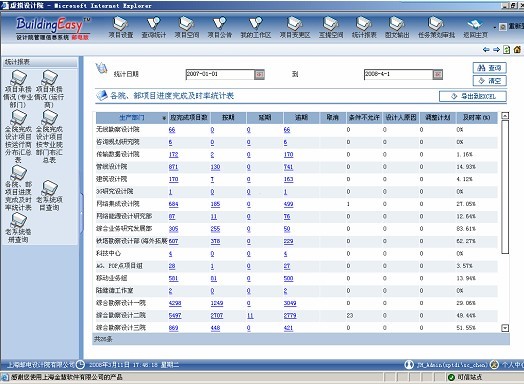This screenshot has height=384, width=524.
Task: Open 项目设置 in the top toolbar
Action: click(x=121, y=27)
